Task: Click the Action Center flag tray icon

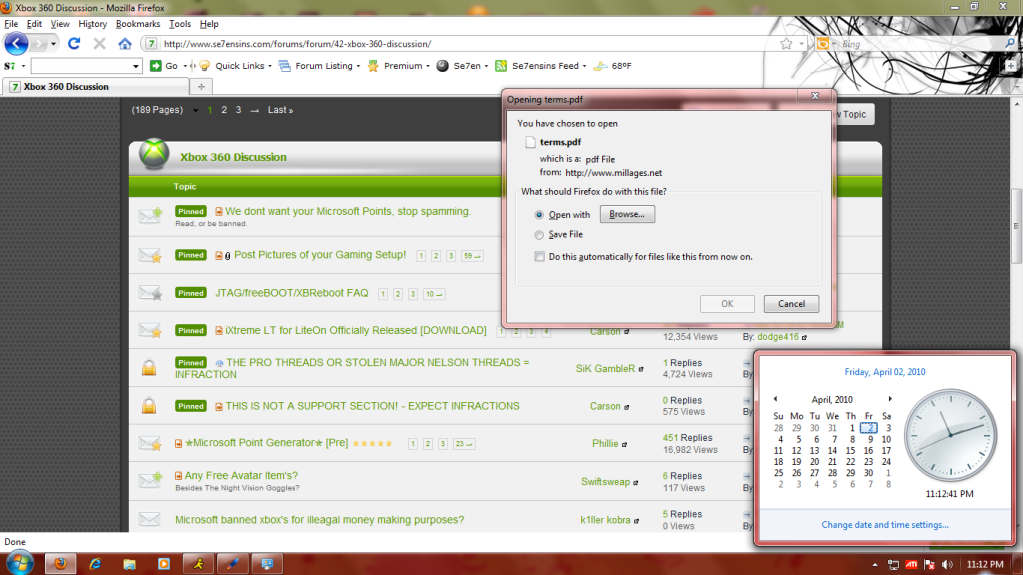Action: coord(929,565)
